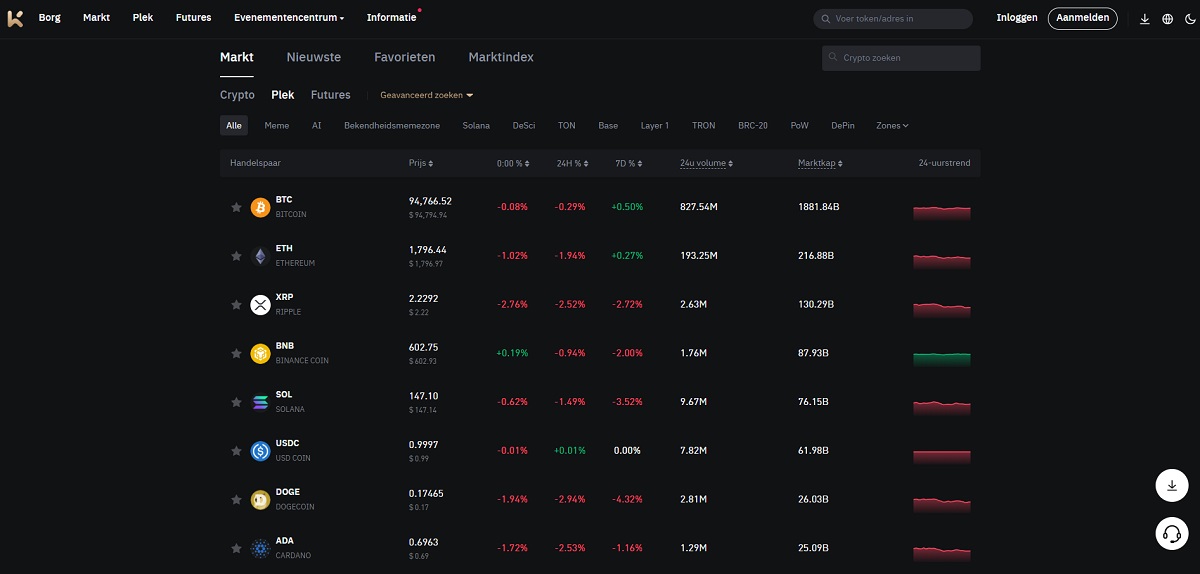The image size is (1200, 574).
Task: Filter by the TRON category
Action: 704,126
